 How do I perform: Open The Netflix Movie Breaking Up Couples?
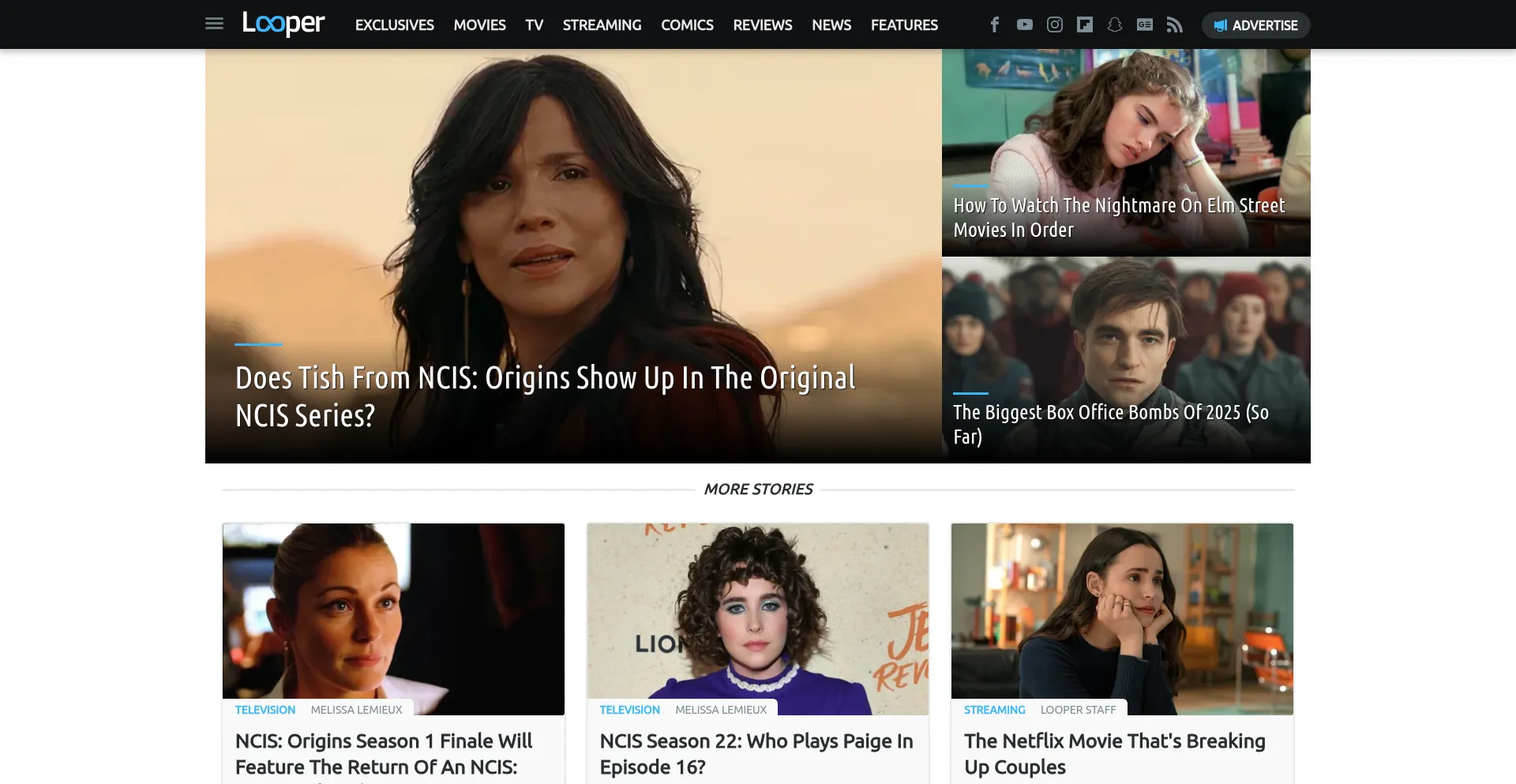click(x=1115, y=754)
